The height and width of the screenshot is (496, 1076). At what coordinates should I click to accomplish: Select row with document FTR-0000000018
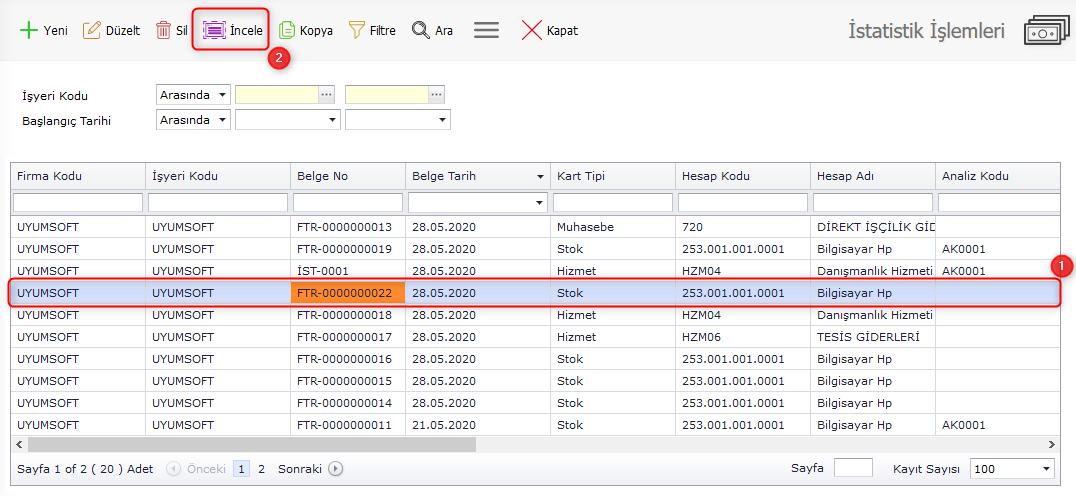[x=343, y=315]
